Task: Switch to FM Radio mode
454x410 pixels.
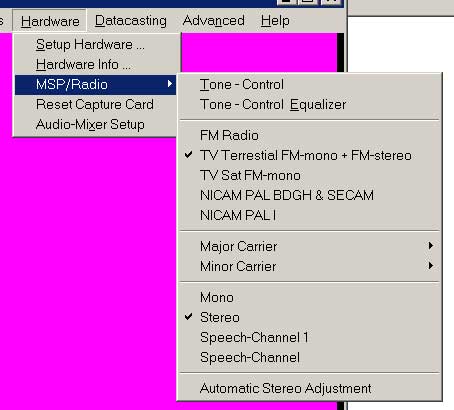Action: pos(309,135)
